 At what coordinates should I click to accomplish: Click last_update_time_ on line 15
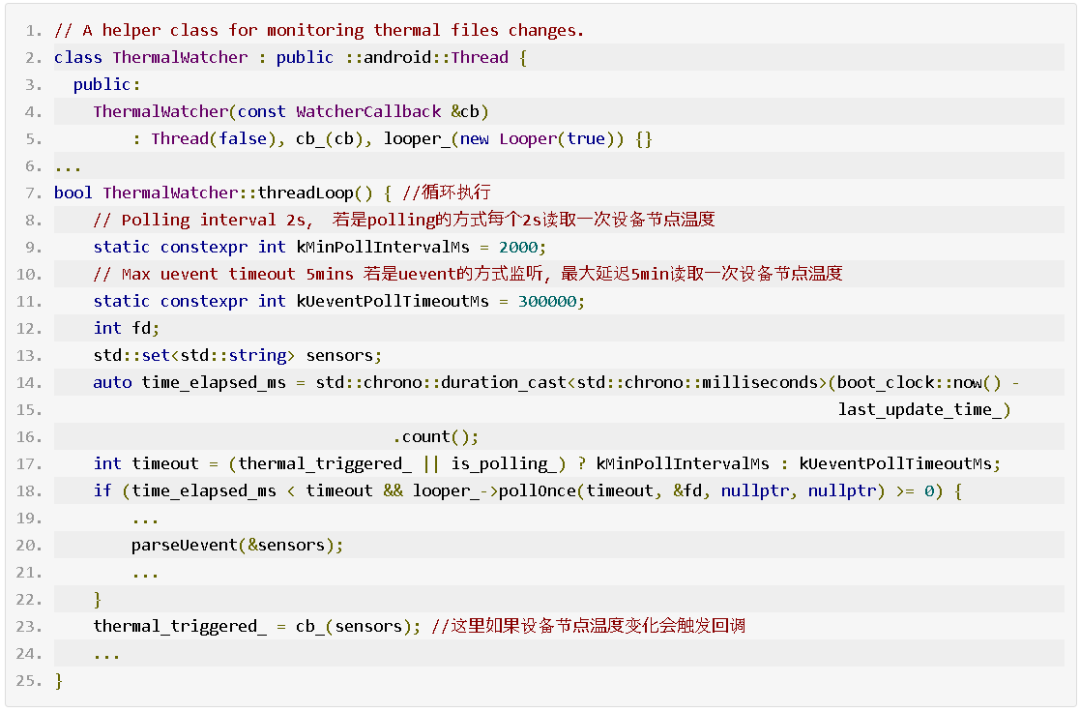pyautogui.click(x=919, y=410)
